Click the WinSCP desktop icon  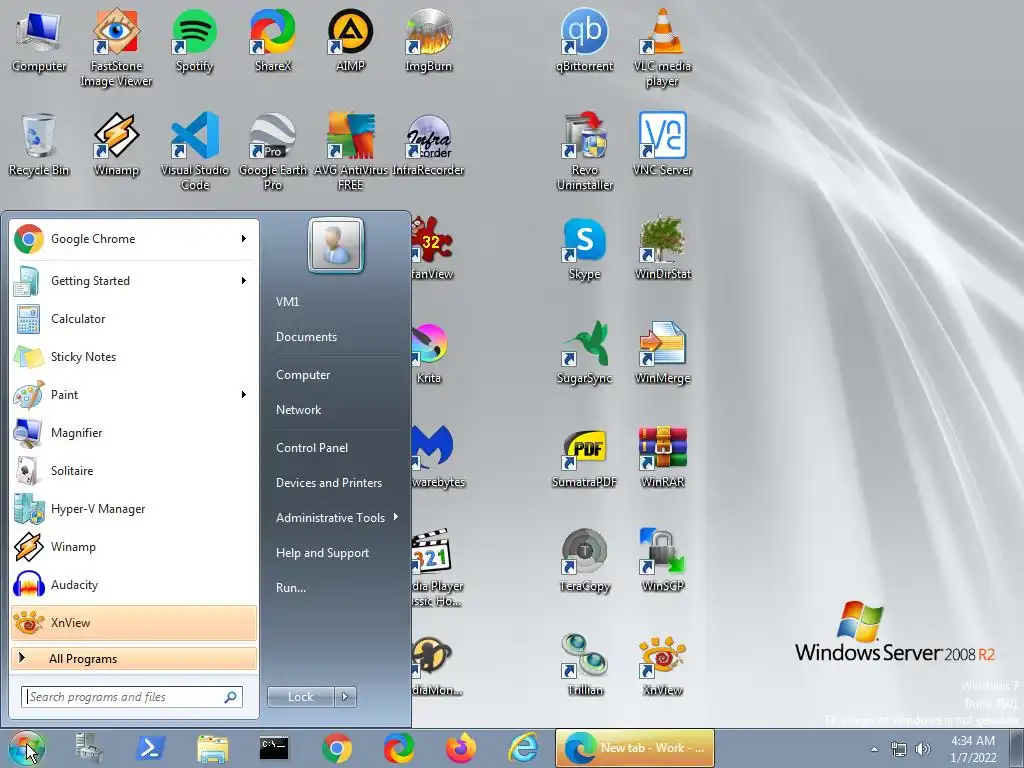pyautogui.click(x=662, y=560)
